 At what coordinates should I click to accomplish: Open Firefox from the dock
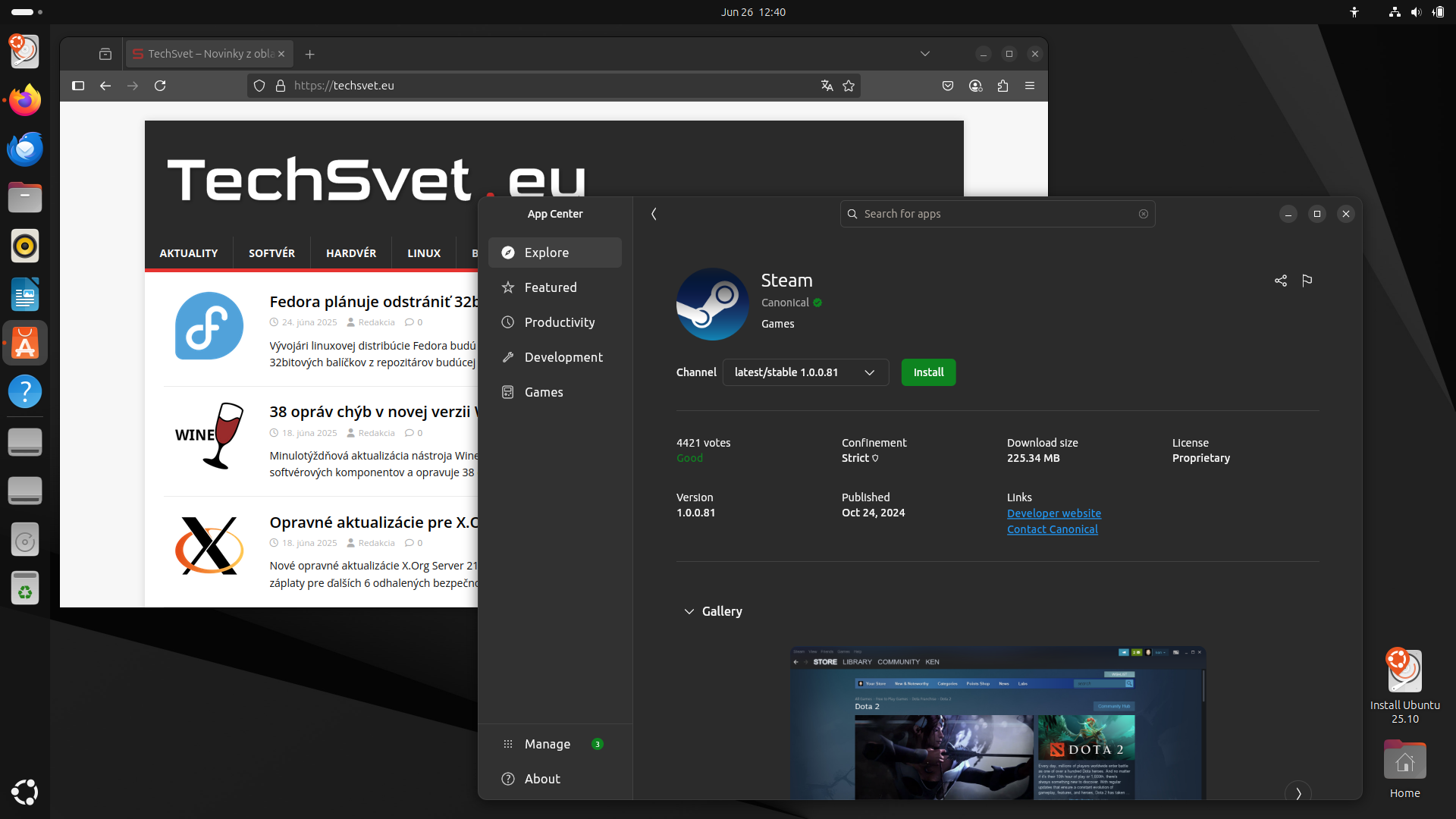[25, 100]
